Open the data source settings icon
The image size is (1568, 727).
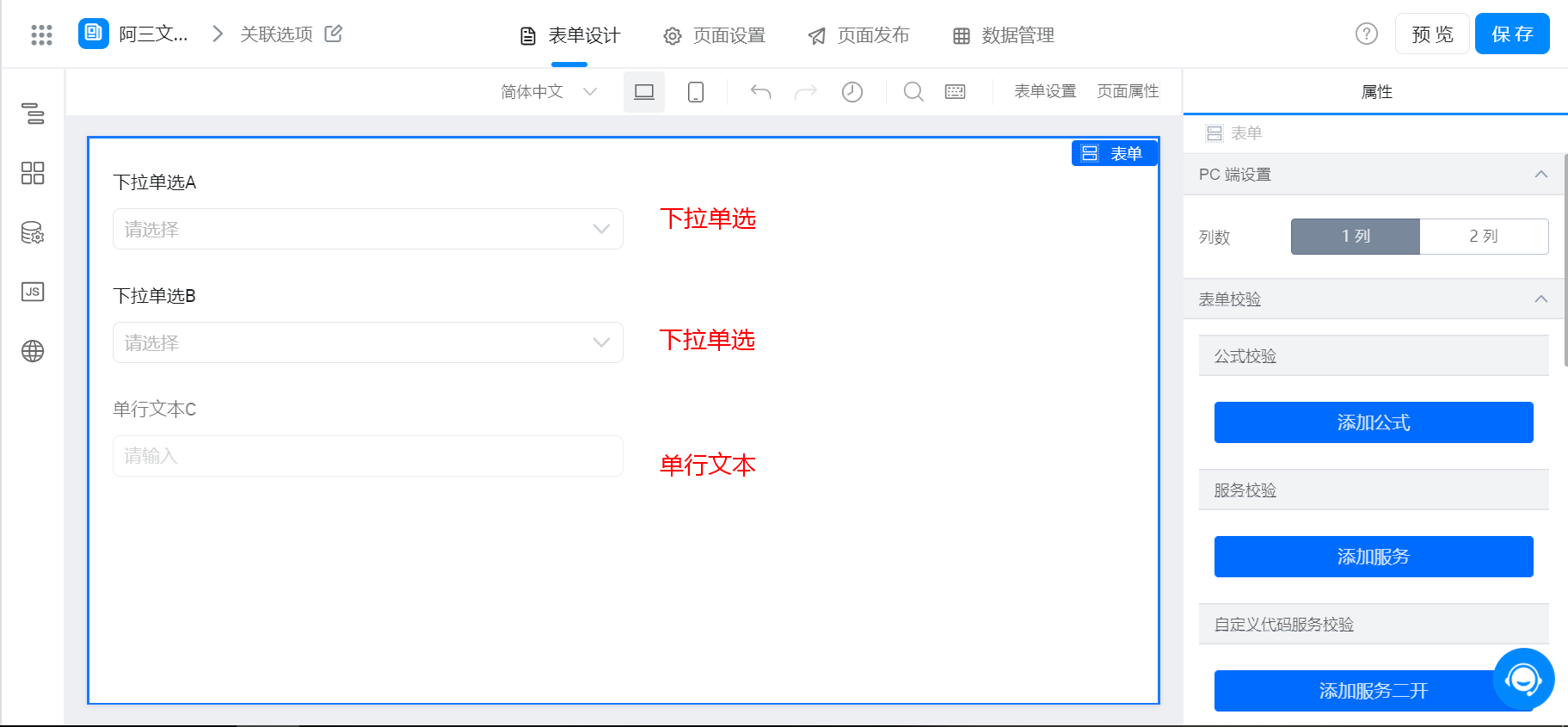point(33,232)
